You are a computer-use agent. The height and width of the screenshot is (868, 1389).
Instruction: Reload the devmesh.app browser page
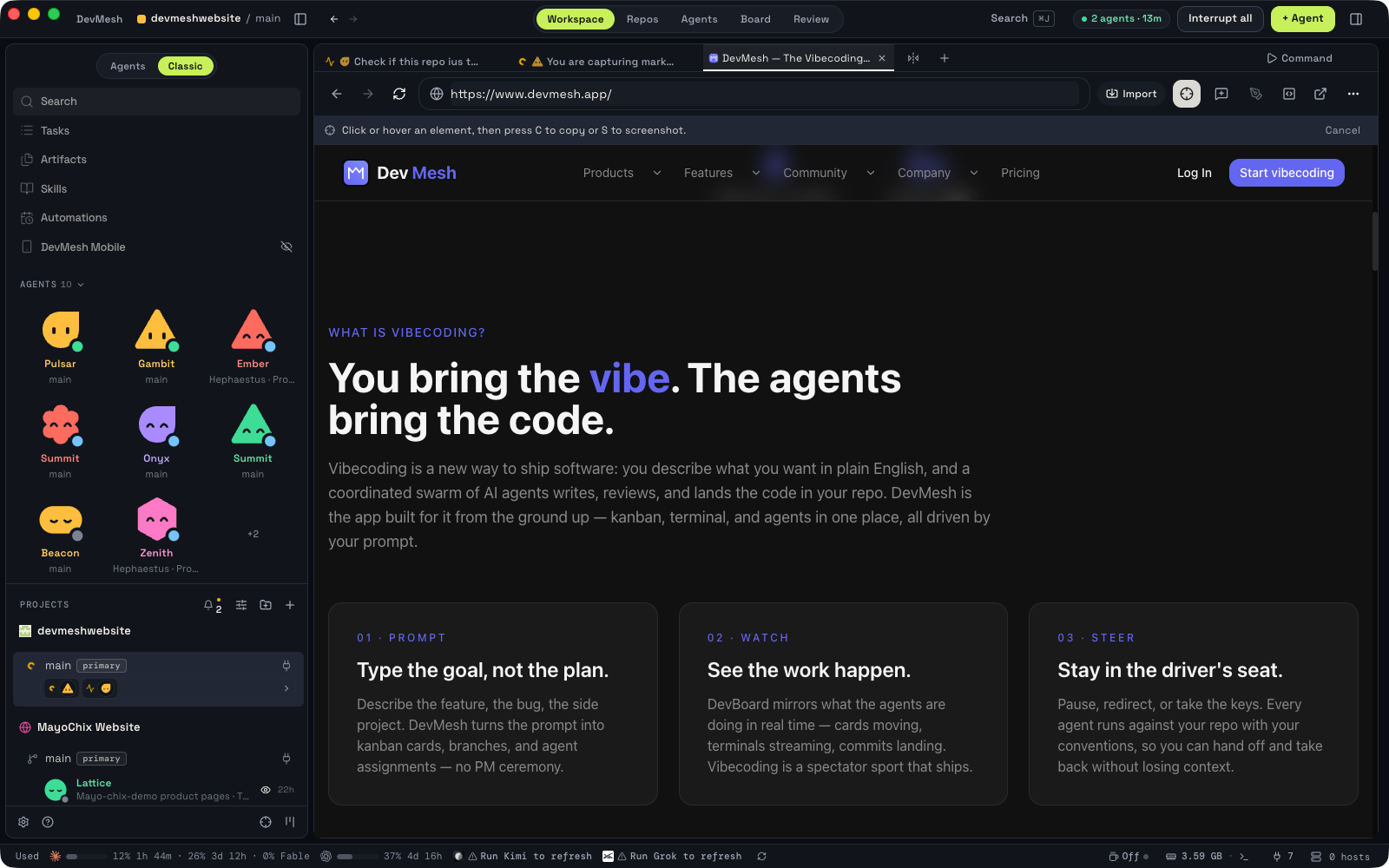coord(399,94)
